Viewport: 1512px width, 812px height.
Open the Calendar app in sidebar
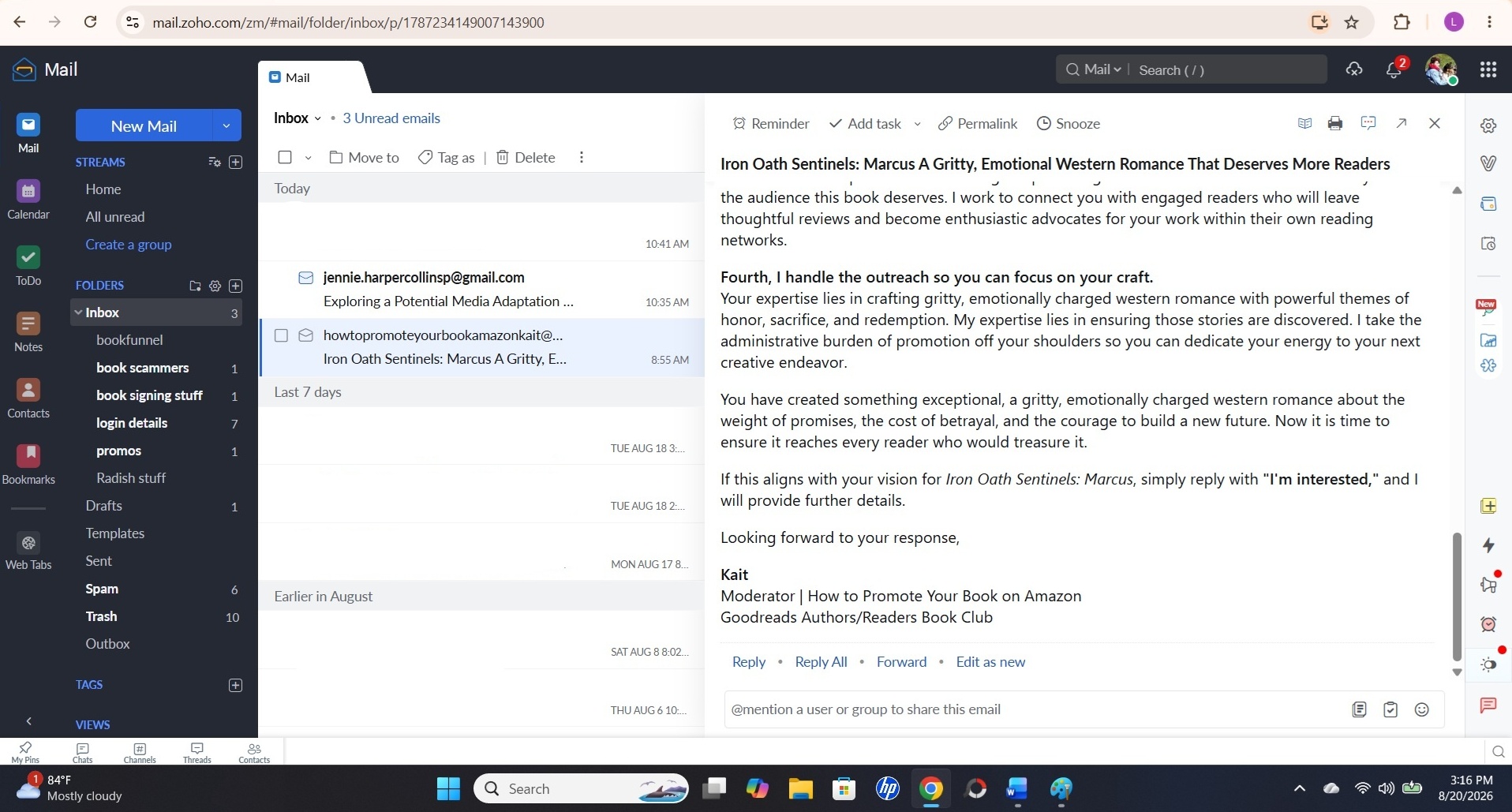(x=28, y=199)
